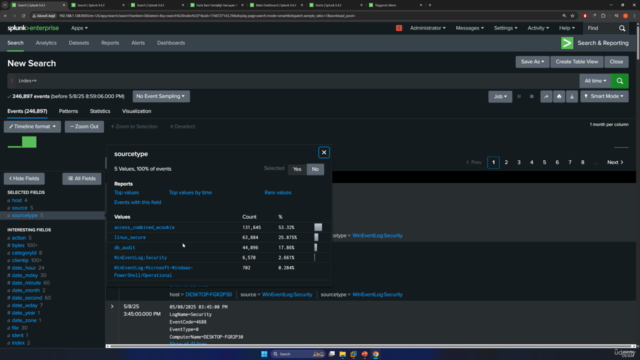Go to the Alerts tab
Image resolution: width=640 pixels, height=360 pixels.
pos(138,43)
